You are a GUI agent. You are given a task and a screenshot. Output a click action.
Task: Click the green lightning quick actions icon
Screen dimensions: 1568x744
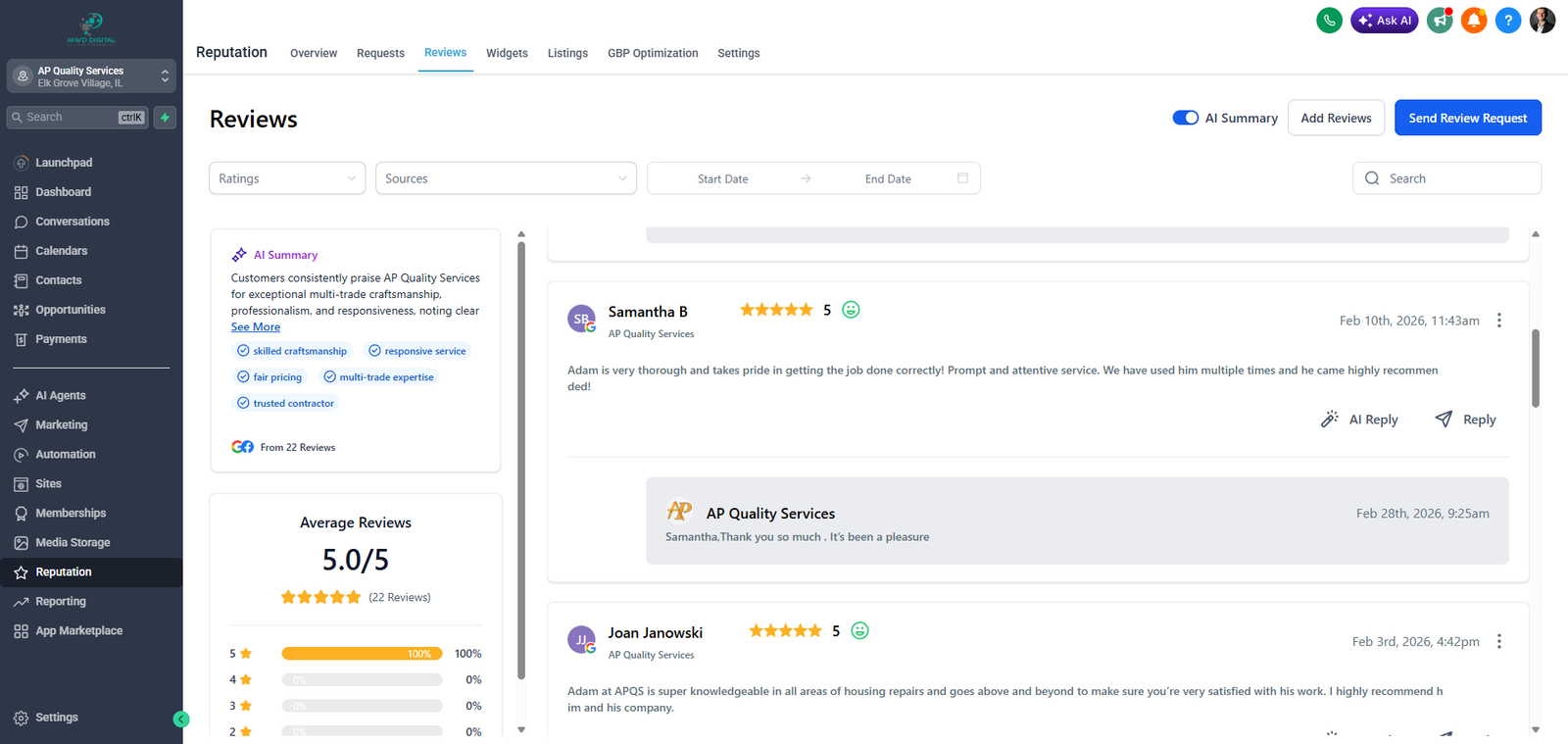pos(165,117)
